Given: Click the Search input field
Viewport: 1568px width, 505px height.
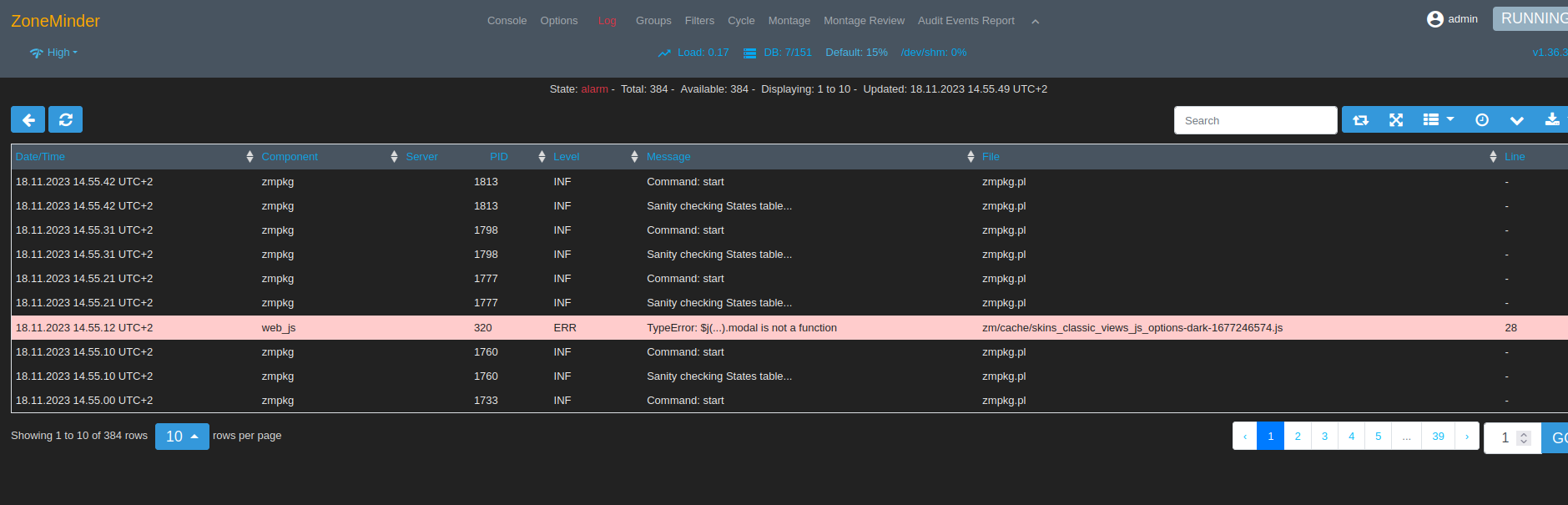Looking at the screenshot, I should point(1255,120).
